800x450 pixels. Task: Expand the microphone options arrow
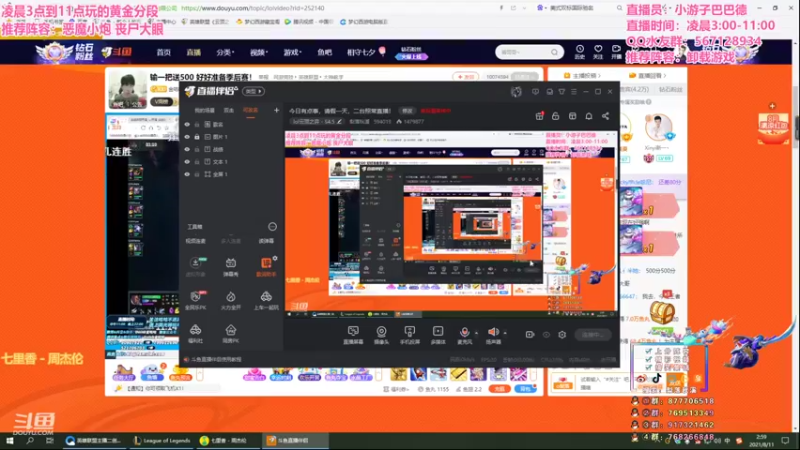pyautogui.click(x=477, y=333)
